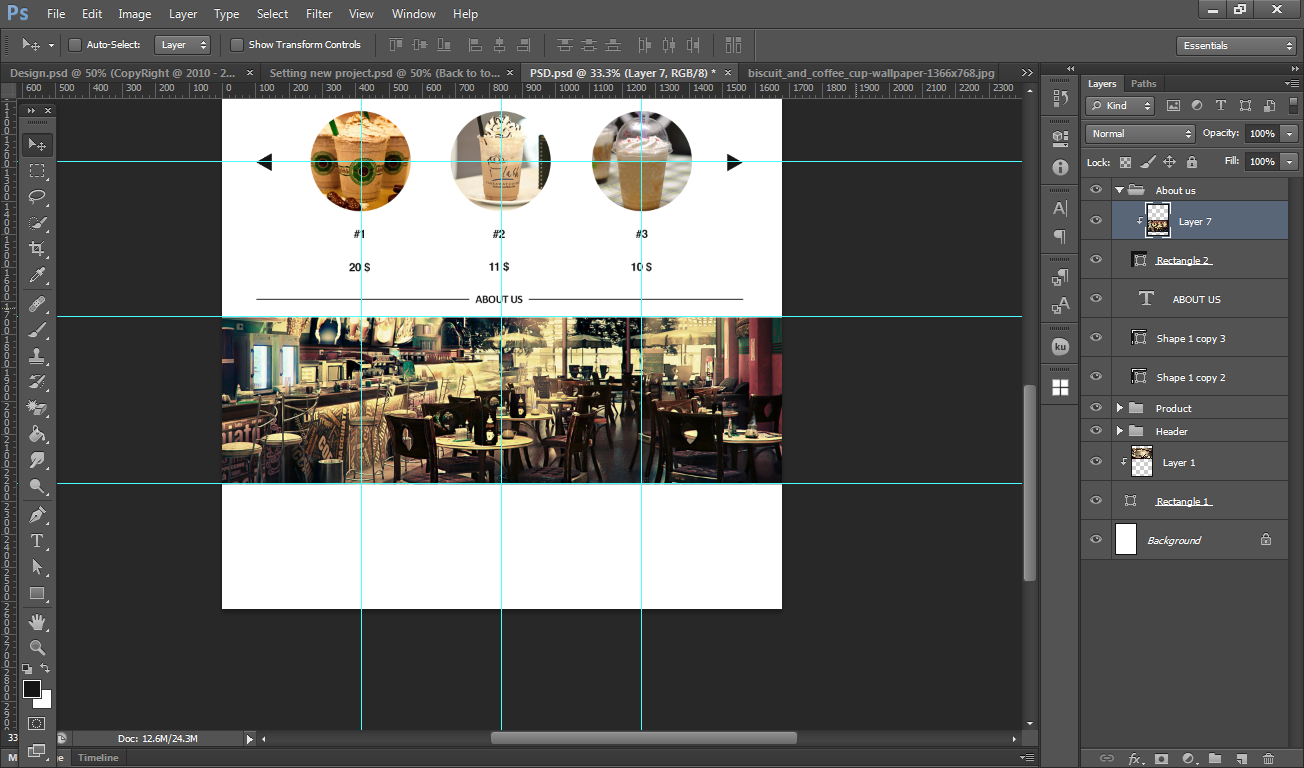Open the Image menu
The height and width of the screenshot is (768, 1304).
click(135, 14)
